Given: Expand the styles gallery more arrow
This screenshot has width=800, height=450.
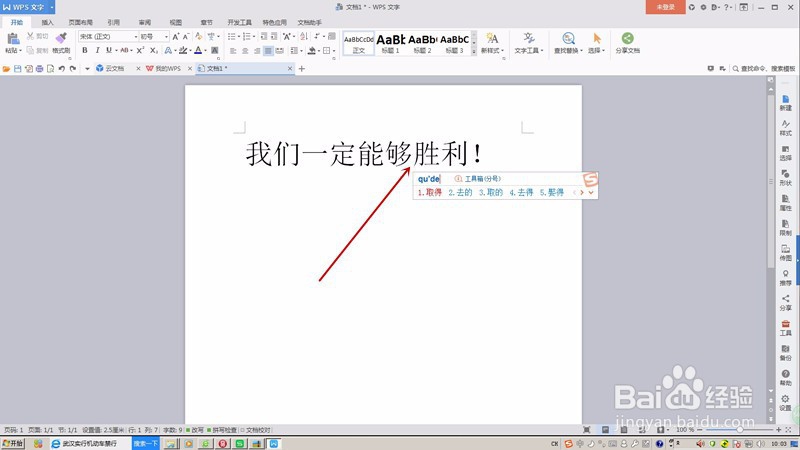Looking at the screenshot, I should (x=473, y=52).
